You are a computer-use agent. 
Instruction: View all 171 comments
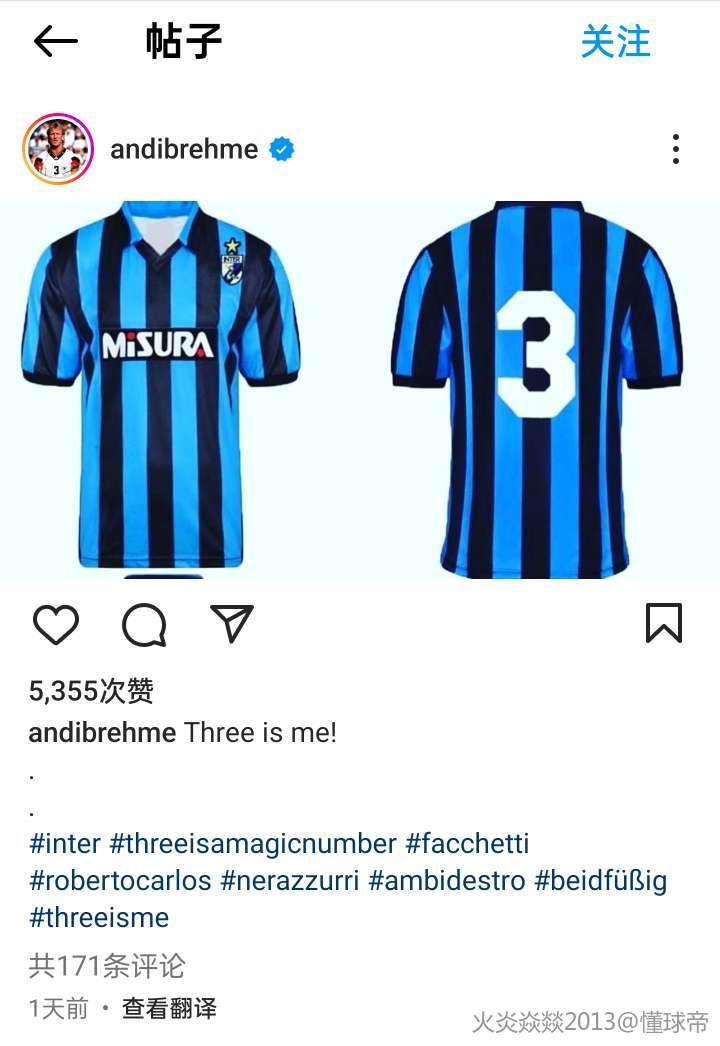(x=107, y=966)
